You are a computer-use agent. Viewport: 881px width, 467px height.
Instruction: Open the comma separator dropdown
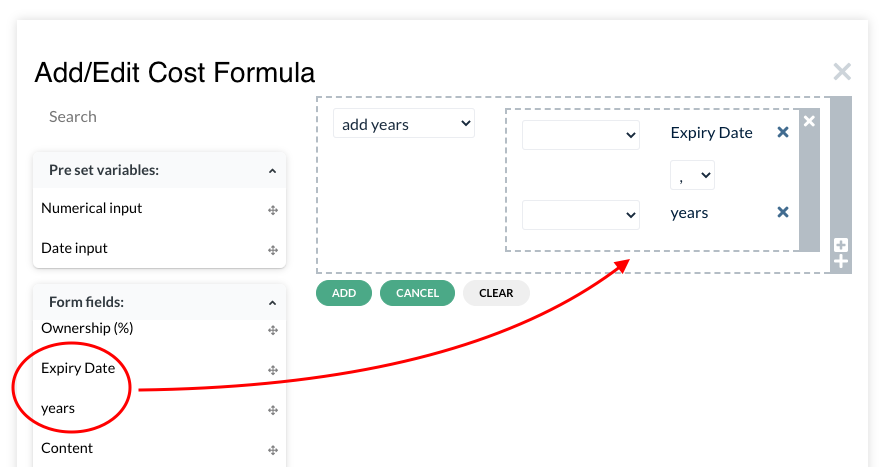coord(692,175)
